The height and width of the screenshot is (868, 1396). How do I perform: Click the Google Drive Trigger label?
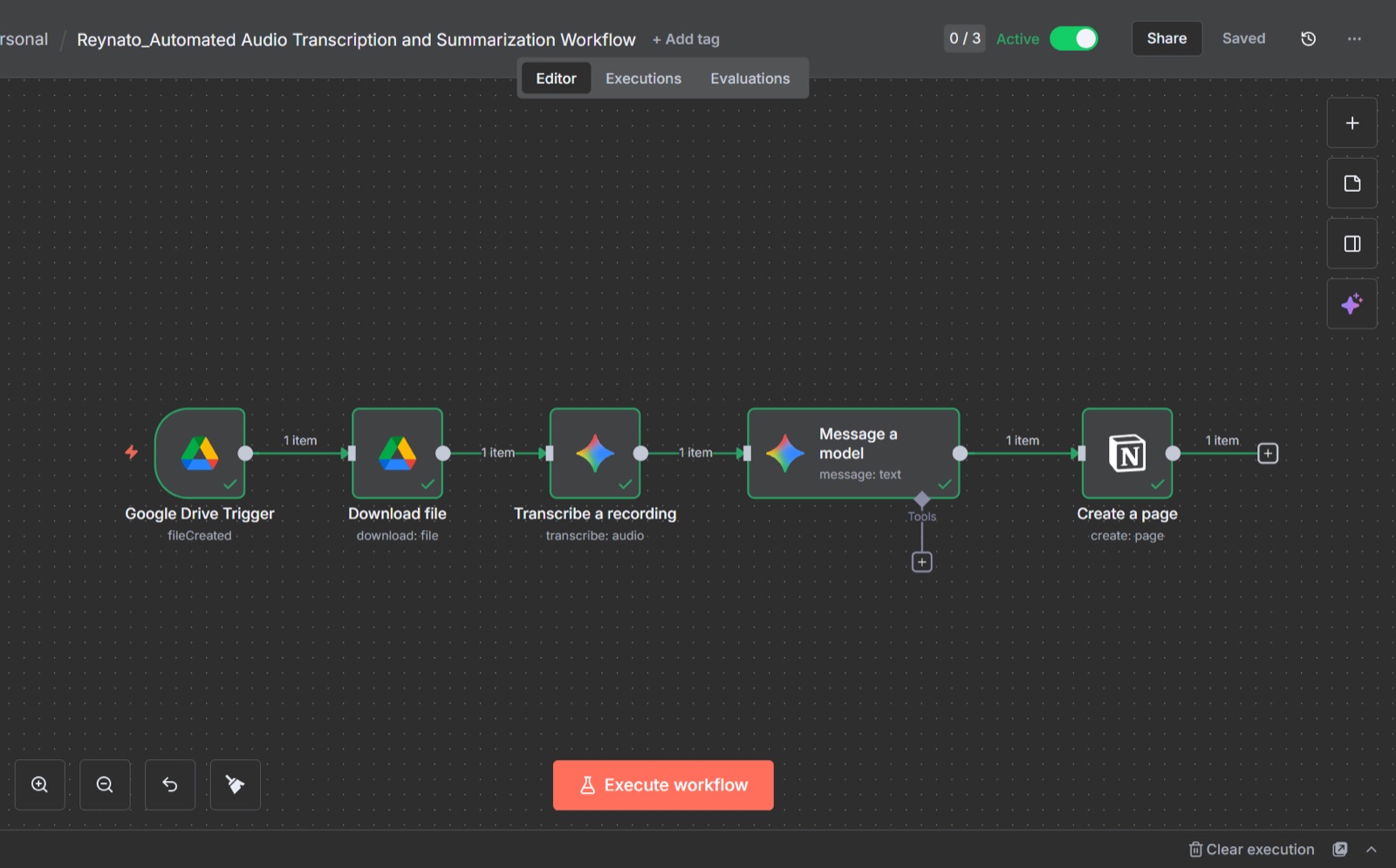tap(200, 514)
